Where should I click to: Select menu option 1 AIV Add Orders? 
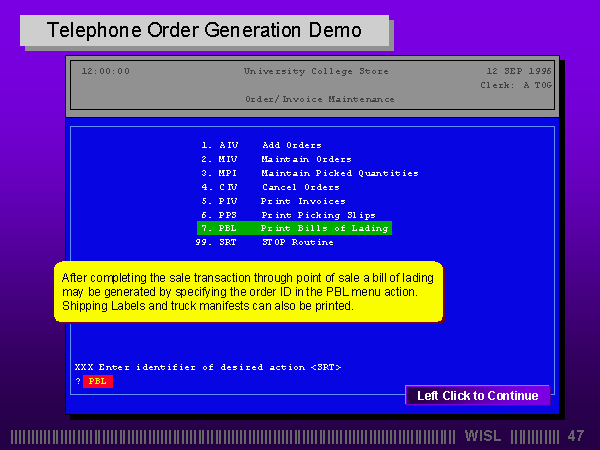260,145
